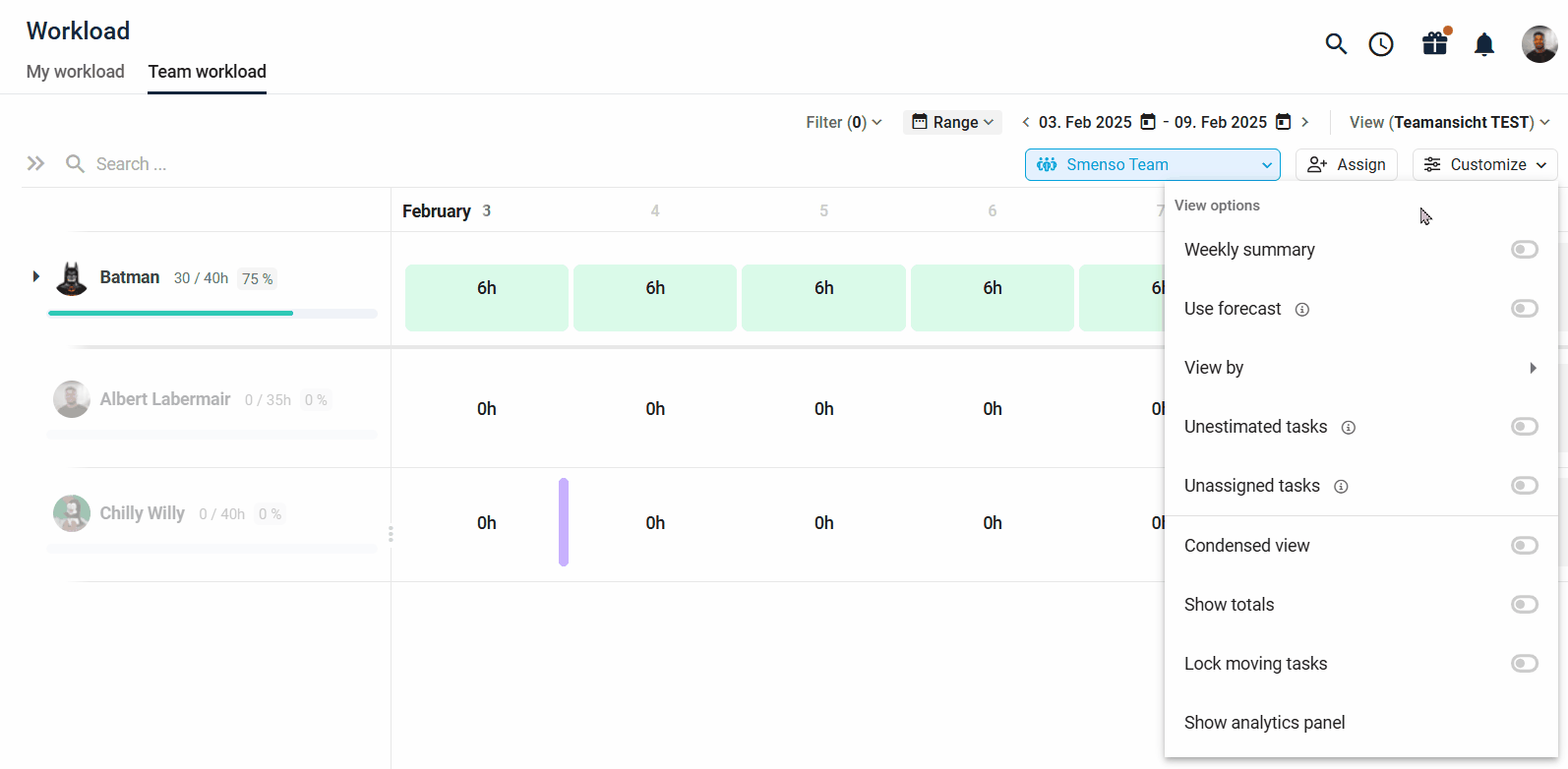Screen dimensions: 1568x769
Task: Click Batman's workload progress bar
Action: [211, 314]
